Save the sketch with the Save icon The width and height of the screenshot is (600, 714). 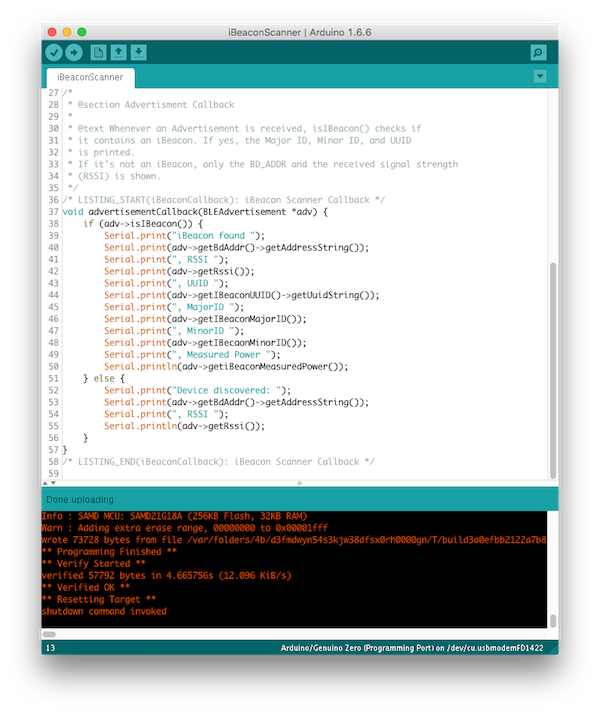click(x=138, y=53)
